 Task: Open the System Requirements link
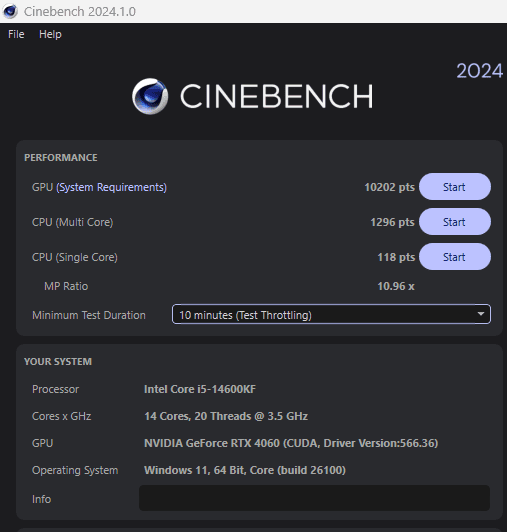(x=112, y=187)
